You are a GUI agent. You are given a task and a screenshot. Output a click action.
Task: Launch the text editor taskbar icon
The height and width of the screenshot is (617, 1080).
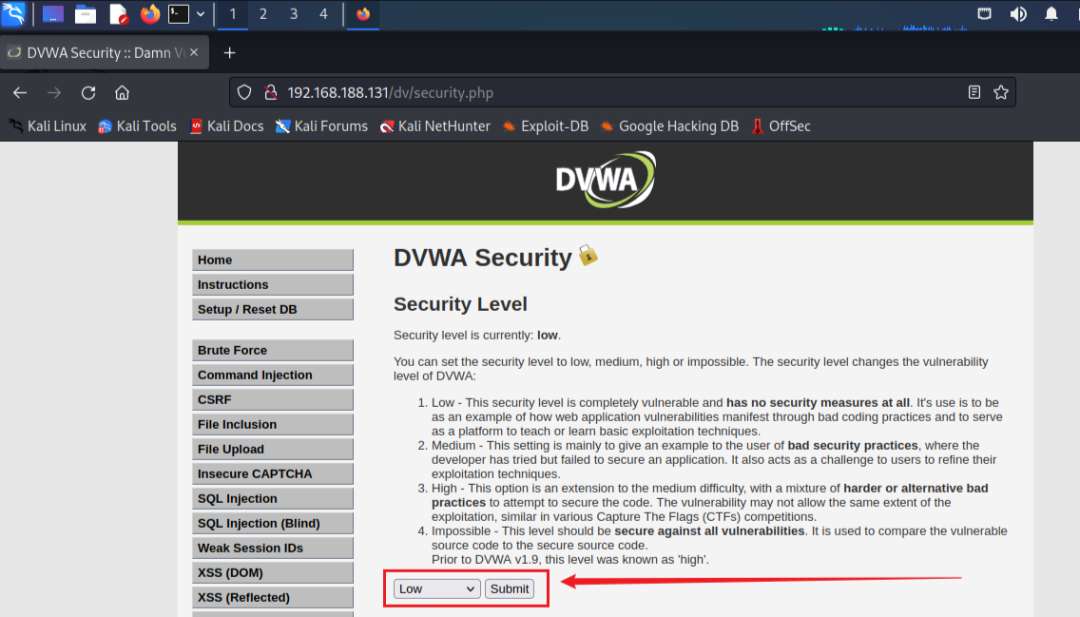(x=118, y=14)
